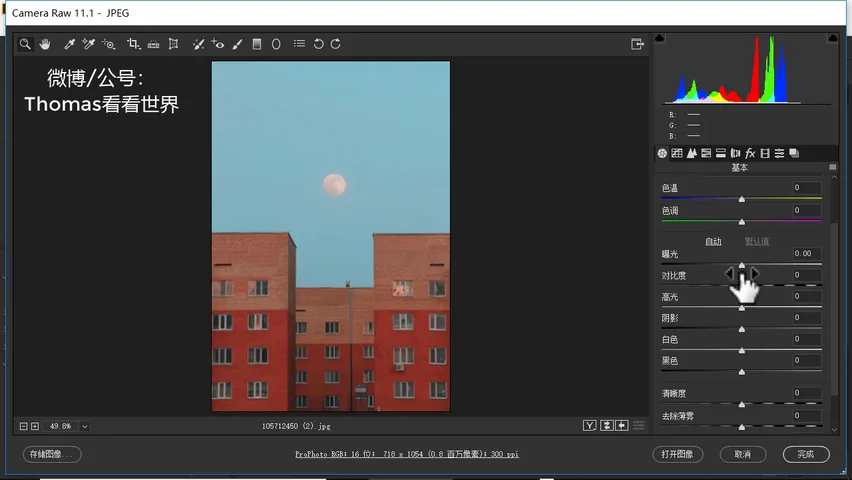
Task: Select the Zoom tool
Action: (25, 44)
